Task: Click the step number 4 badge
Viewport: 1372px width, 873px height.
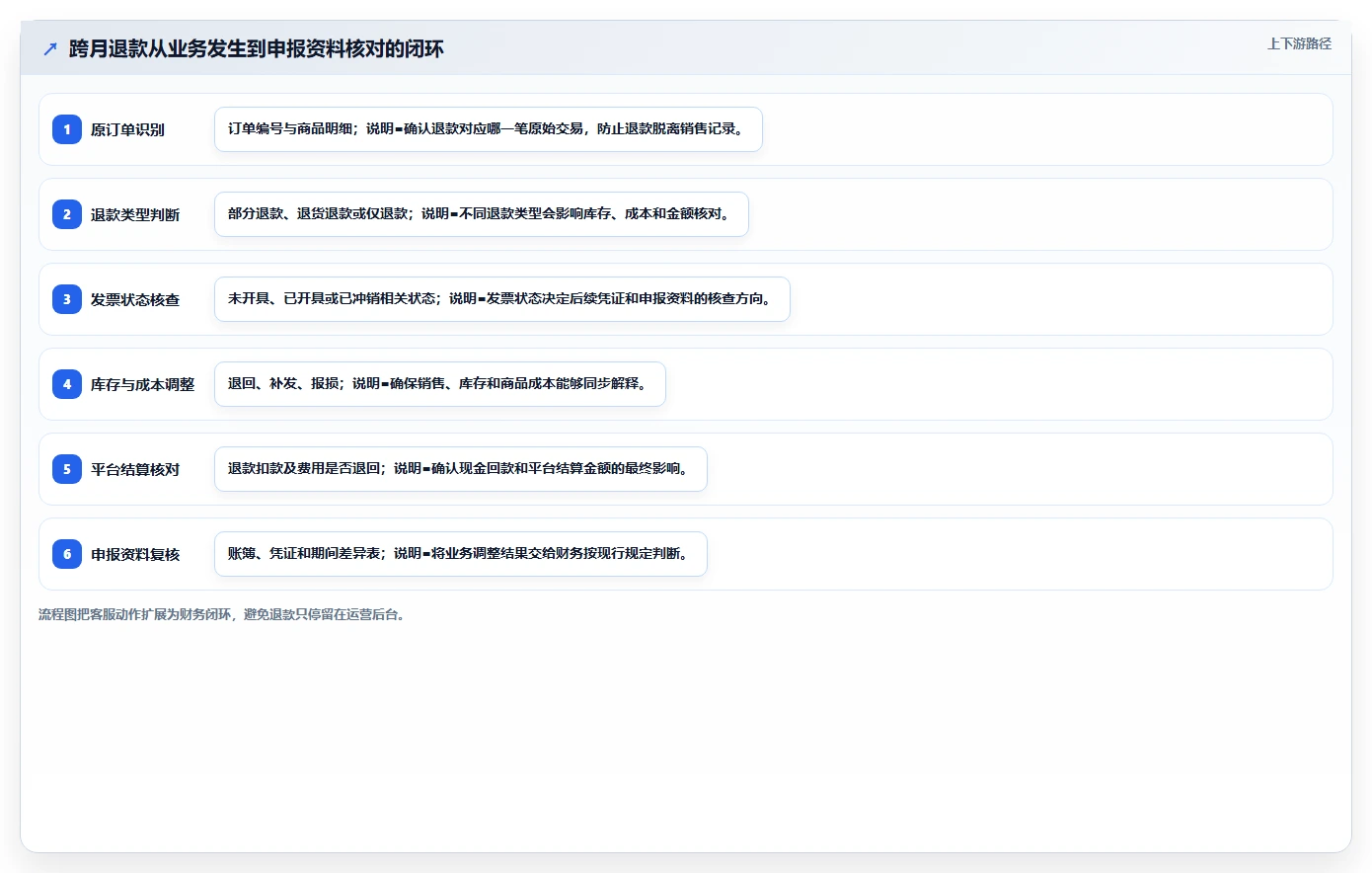Action: 67,384
